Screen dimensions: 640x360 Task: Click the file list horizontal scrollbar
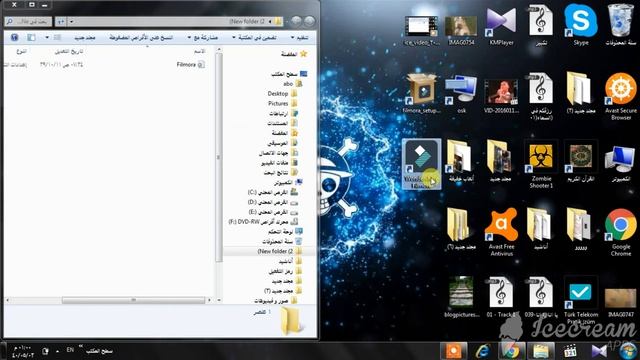pos(133,300)
